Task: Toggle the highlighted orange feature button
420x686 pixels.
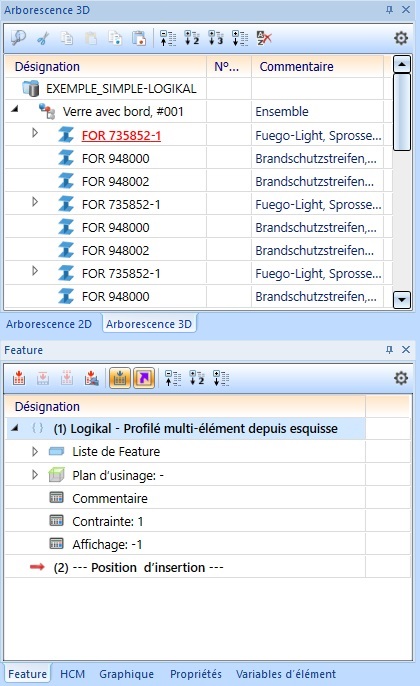Action: [x=120, y=378]
